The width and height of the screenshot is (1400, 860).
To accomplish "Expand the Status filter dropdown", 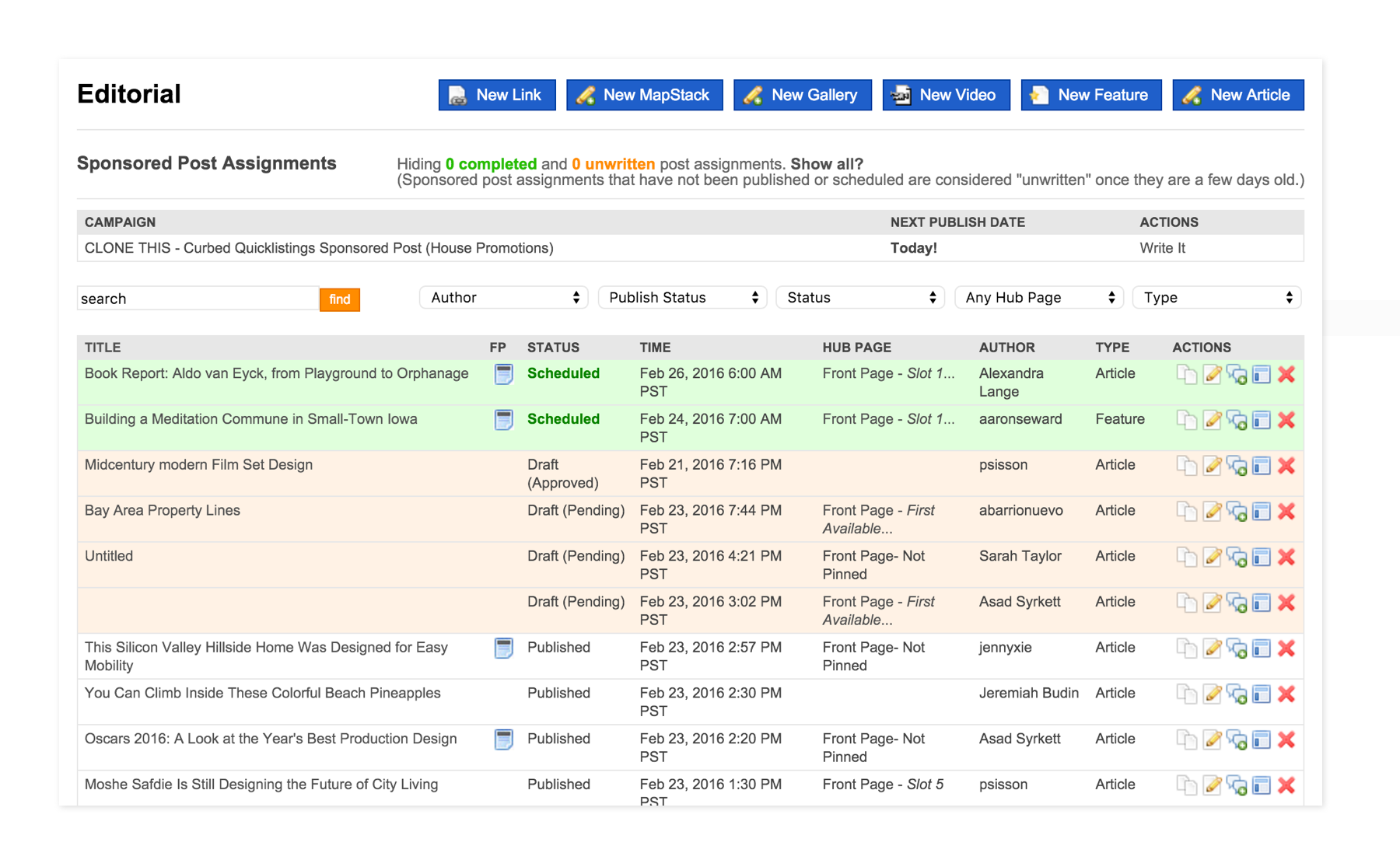I will 860,298.
